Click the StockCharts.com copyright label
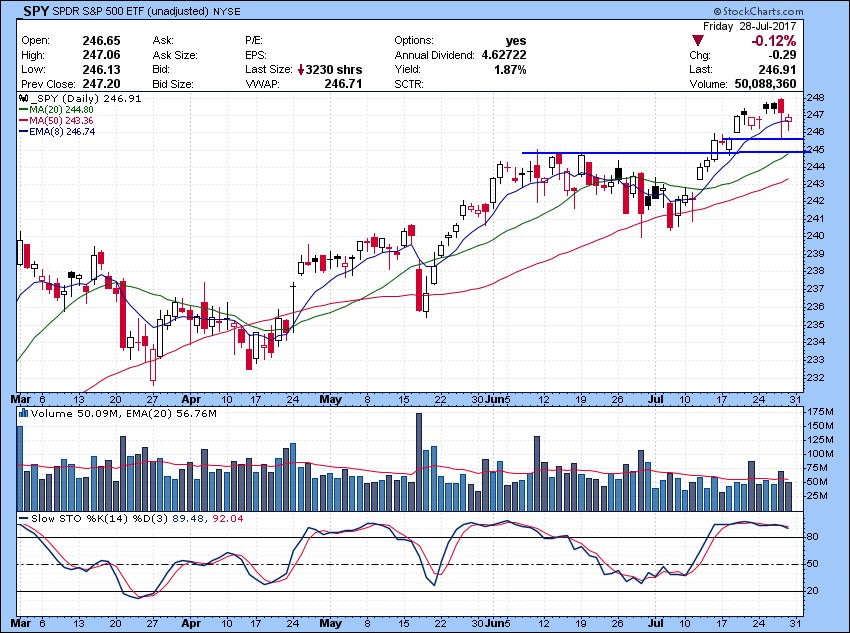850x633 pixels. [x=758, y=11]
